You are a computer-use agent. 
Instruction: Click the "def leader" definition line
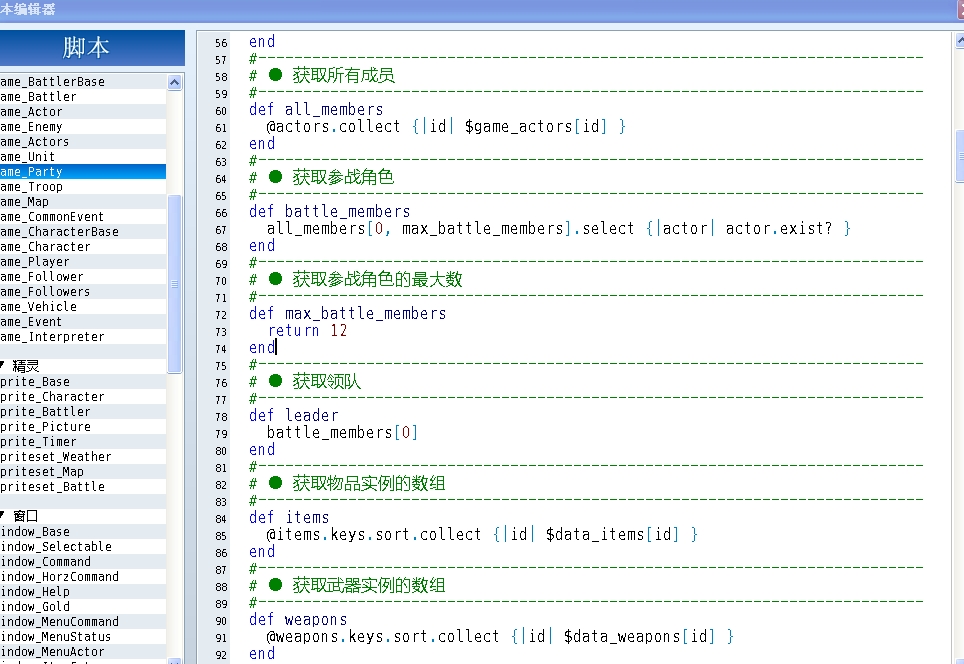coord(294,416)
